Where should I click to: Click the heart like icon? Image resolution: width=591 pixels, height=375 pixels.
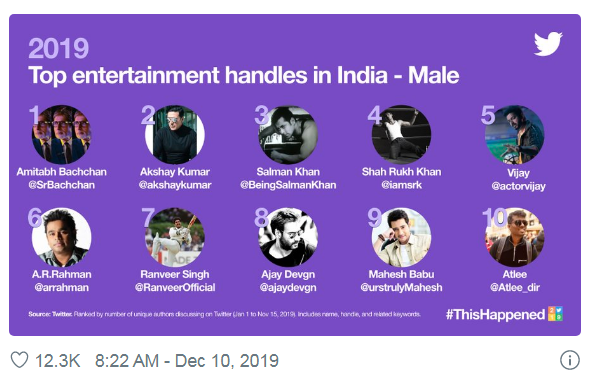(x=19, y=360)
